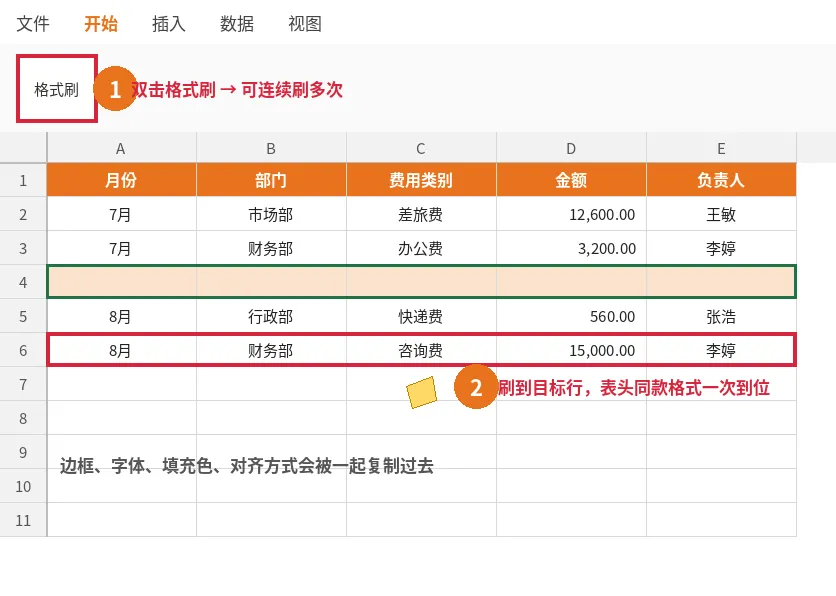Click the 月份 header cell

click(x=122, y=180)
